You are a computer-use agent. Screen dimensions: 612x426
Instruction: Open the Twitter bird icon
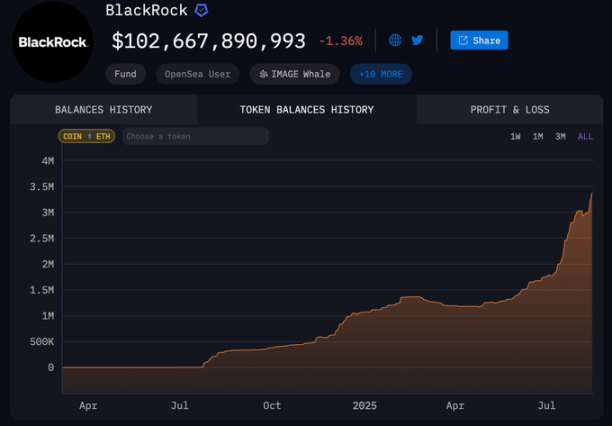point(417,40)
